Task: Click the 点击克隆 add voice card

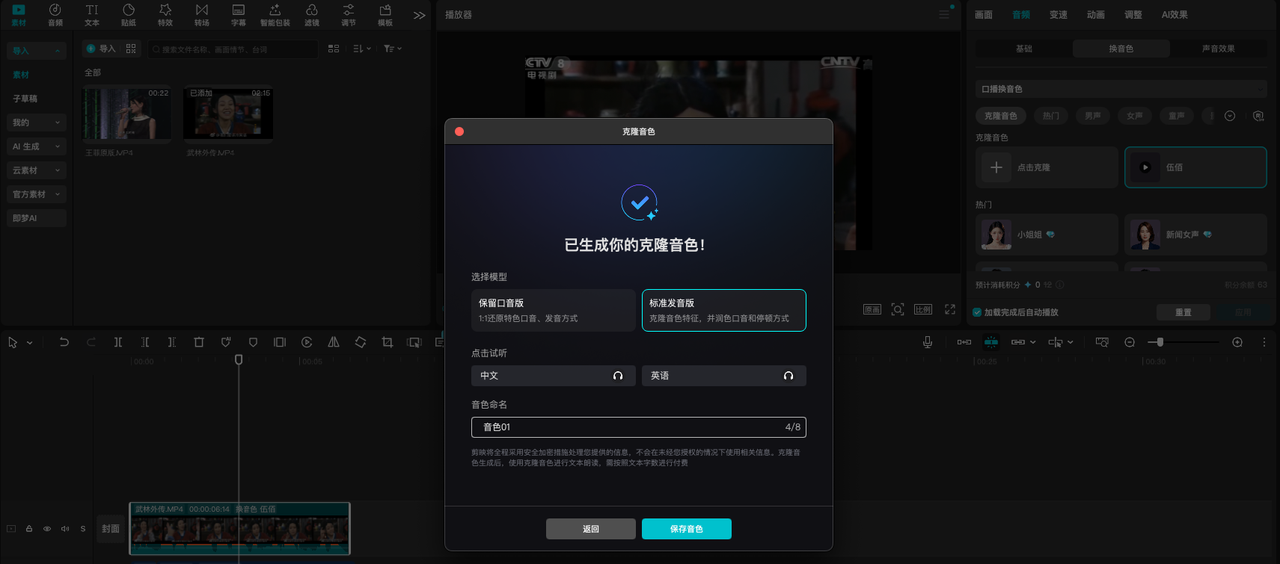Action: (1047, 167)
